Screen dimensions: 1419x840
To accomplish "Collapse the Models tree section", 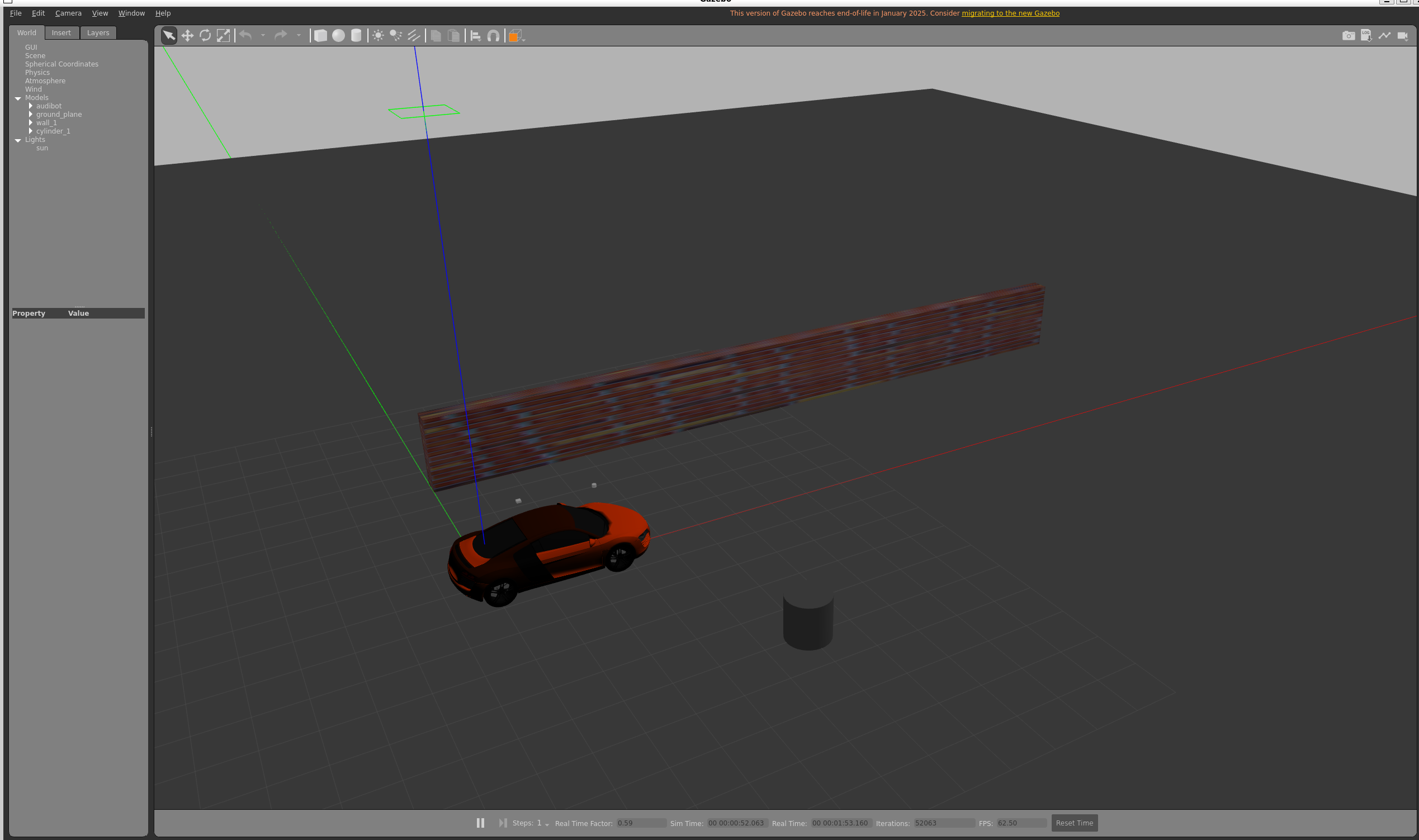I will [17, 98].
